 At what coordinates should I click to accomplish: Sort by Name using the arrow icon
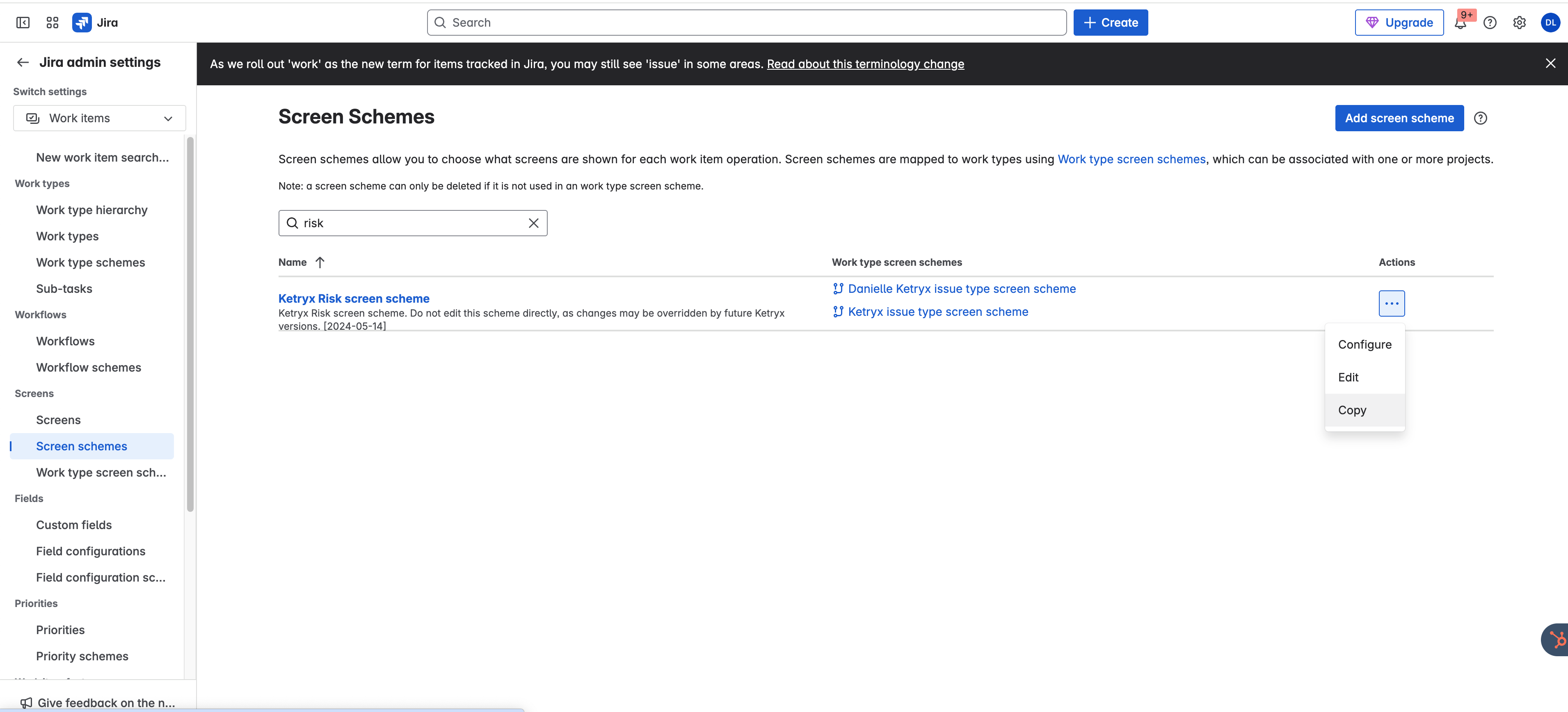click(x=320, y=262)
